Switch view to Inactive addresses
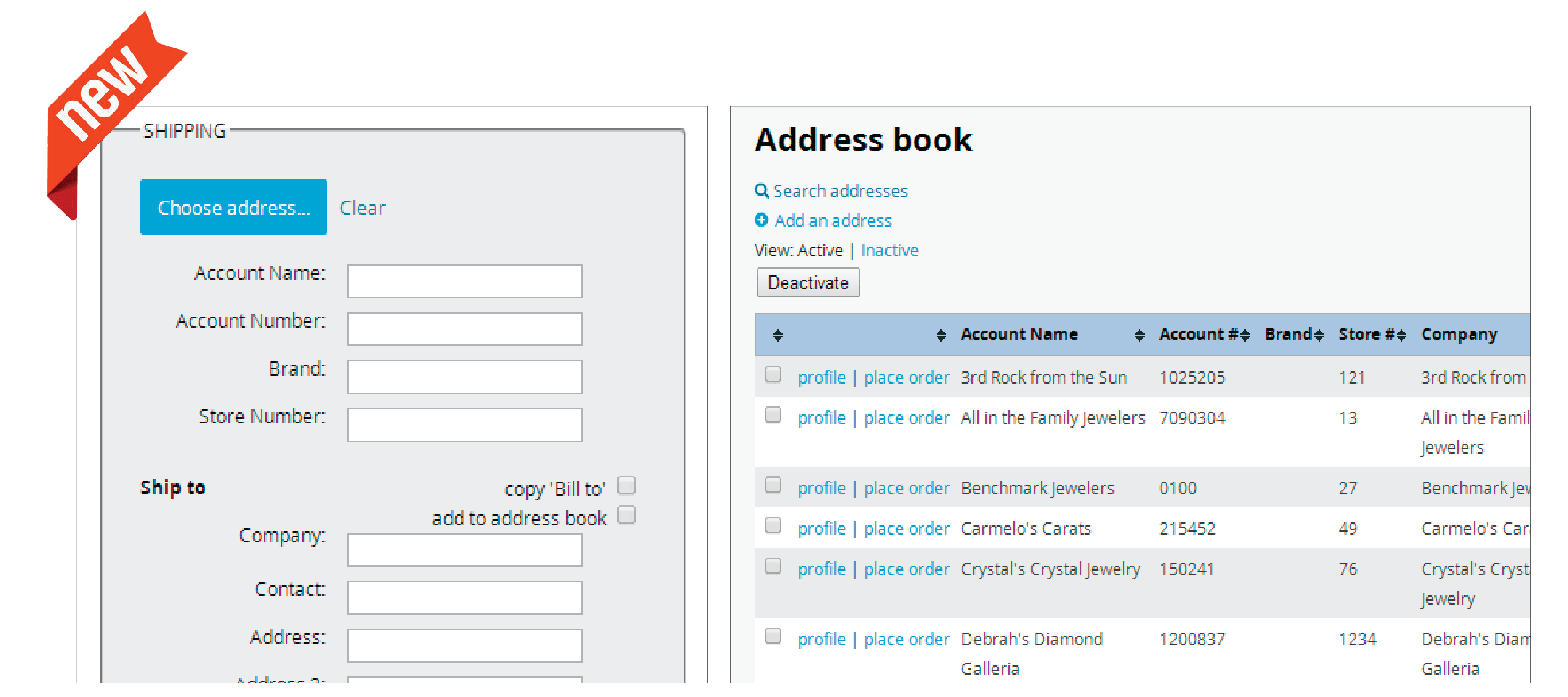The height and width of the screenshot is (697, 1568). 889,250
